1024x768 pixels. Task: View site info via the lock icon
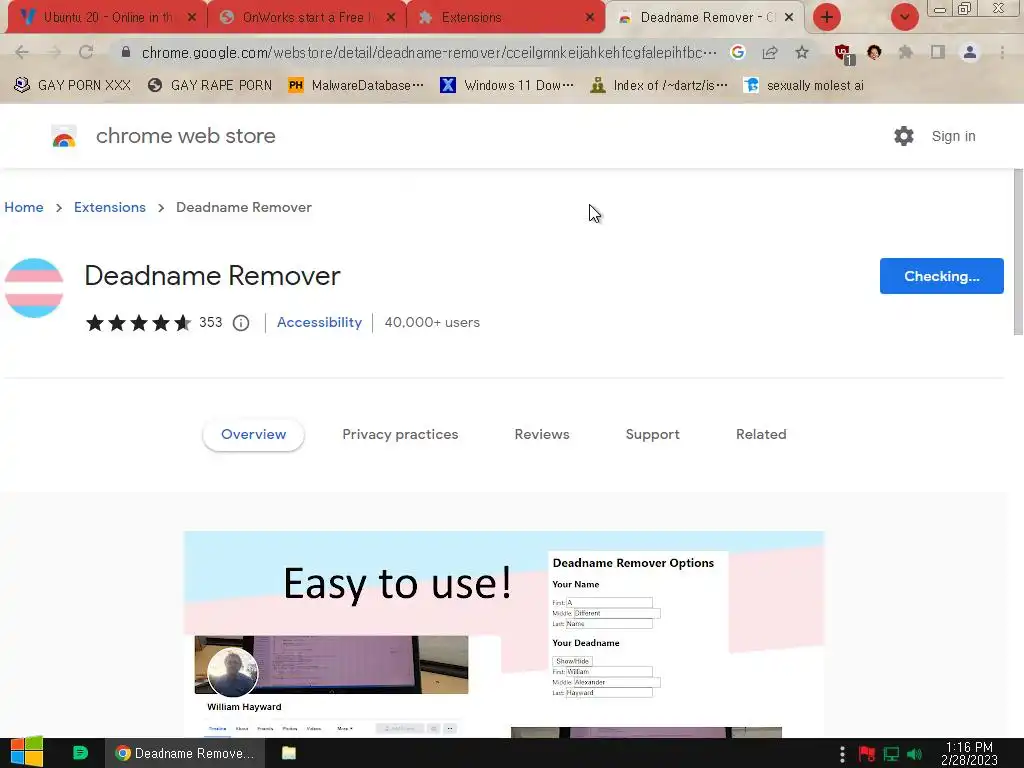126,52
